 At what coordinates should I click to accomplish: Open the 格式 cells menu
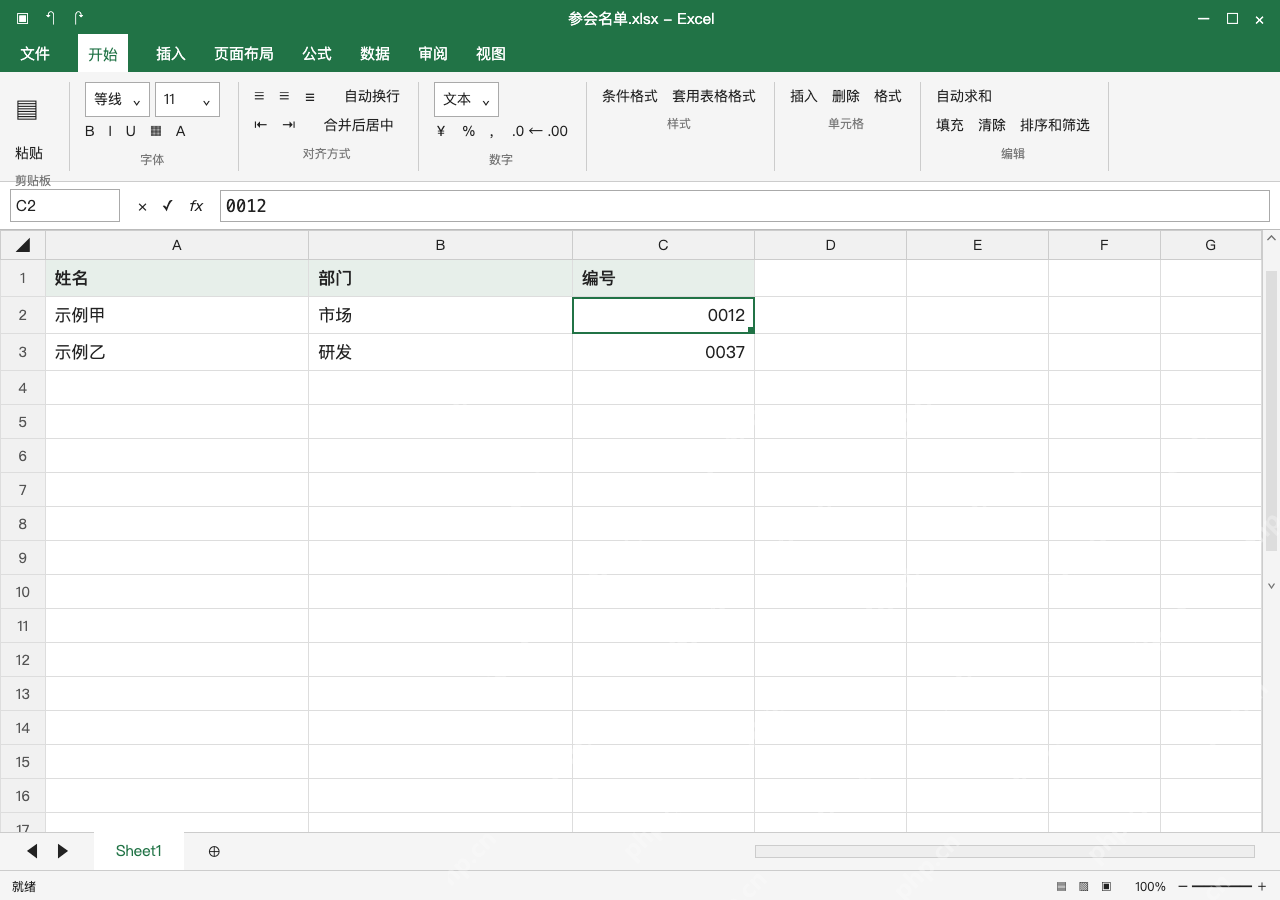[x=888, y=96]
